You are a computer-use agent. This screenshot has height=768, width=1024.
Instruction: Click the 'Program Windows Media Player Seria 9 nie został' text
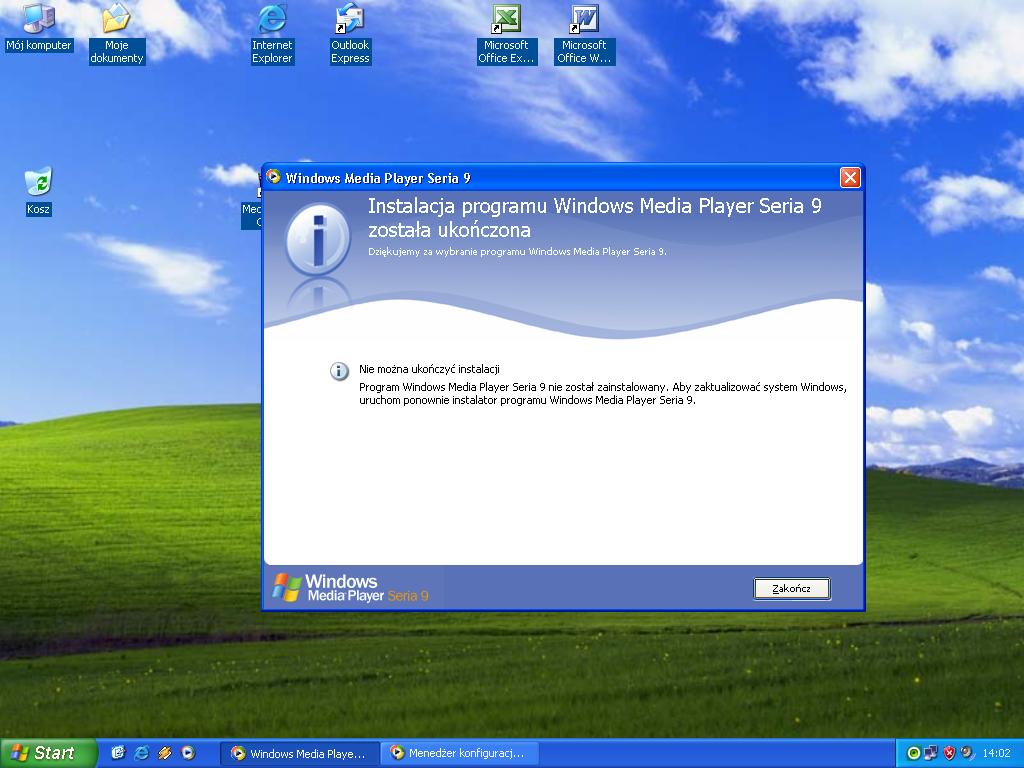pos(603,394)
